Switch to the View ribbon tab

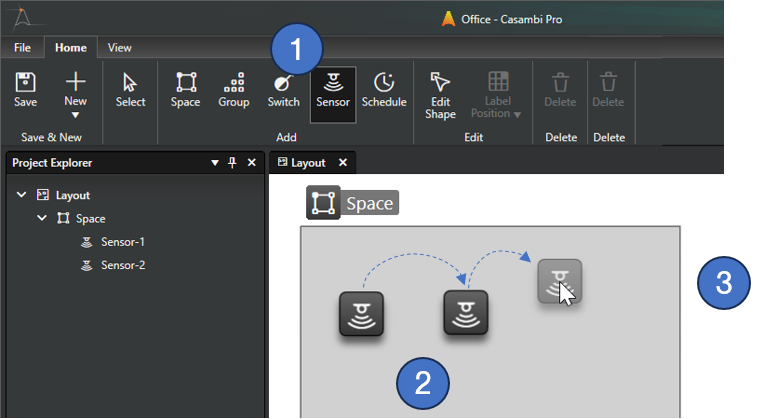click(x=120, y=47)
